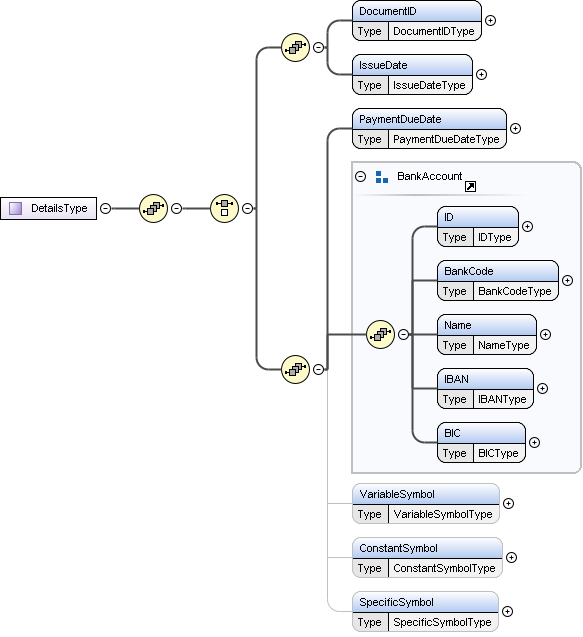The width and height of the screenshot is (583, 637).
Task: Expand the SpecificSymbol plus icon
Action: pos(507,611)
